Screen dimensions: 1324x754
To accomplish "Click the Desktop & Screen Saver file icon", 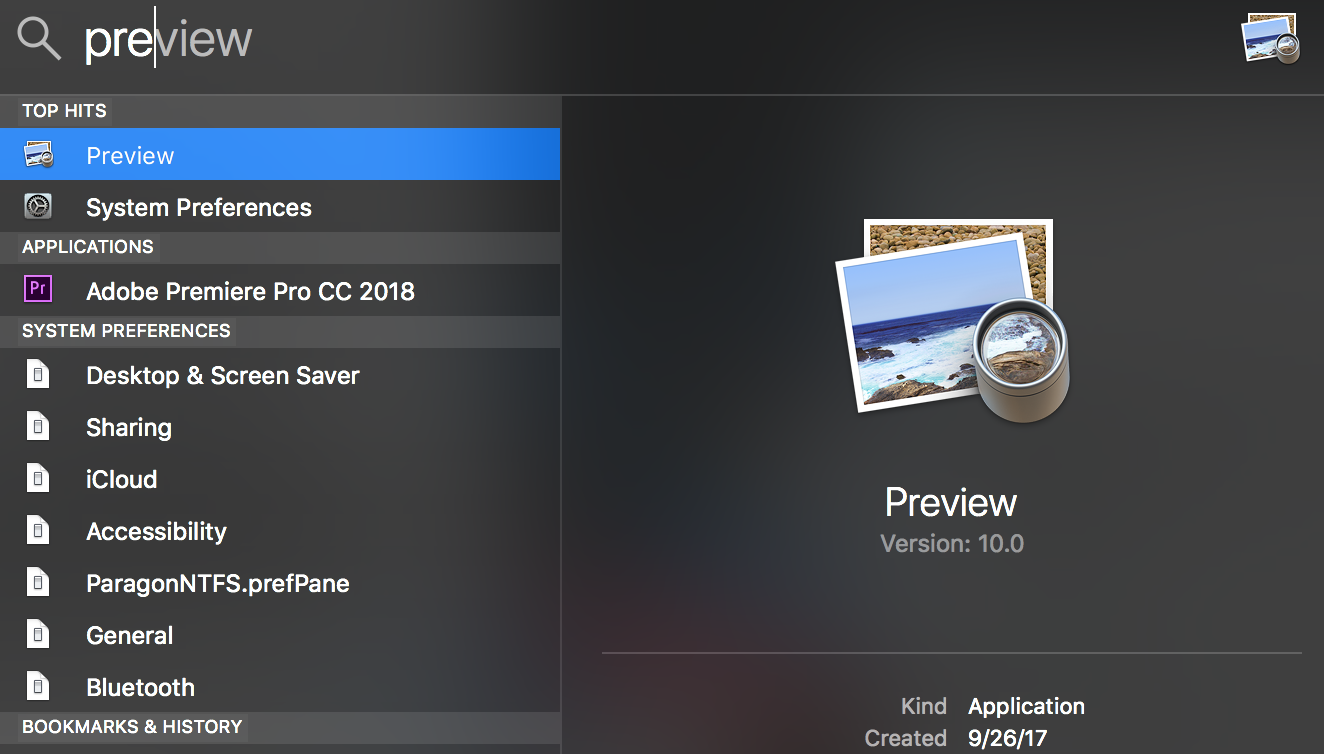I will (38, 375).
